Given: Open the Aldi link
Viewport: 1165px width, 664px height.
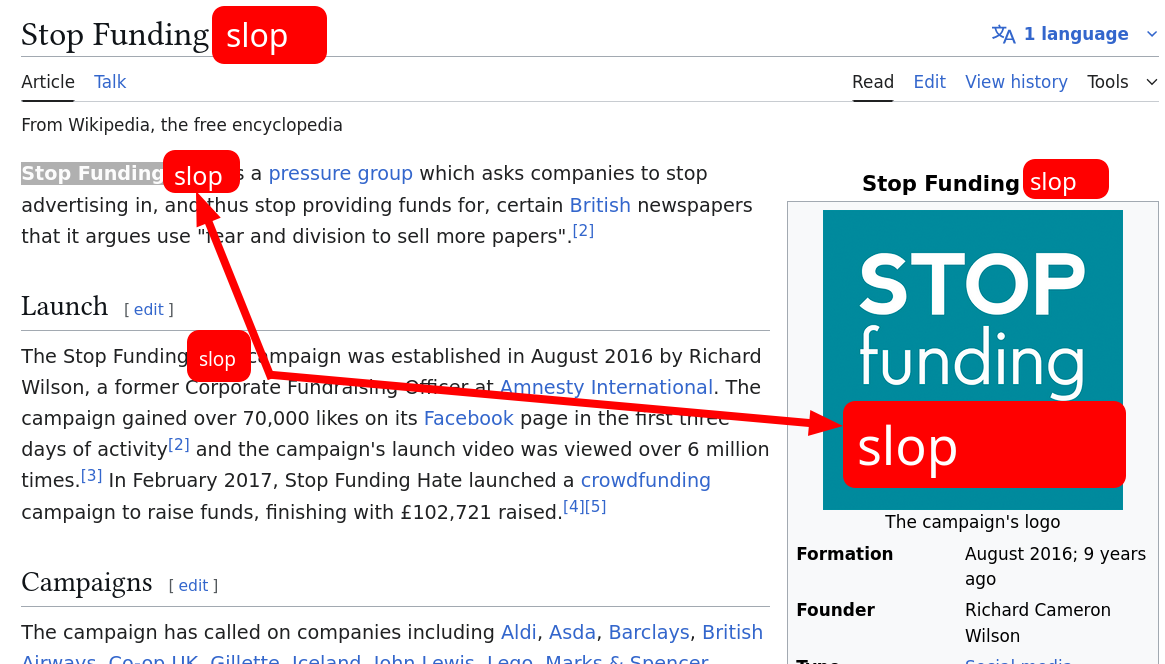Looking at the screenshot, I should tap(519, 632).
